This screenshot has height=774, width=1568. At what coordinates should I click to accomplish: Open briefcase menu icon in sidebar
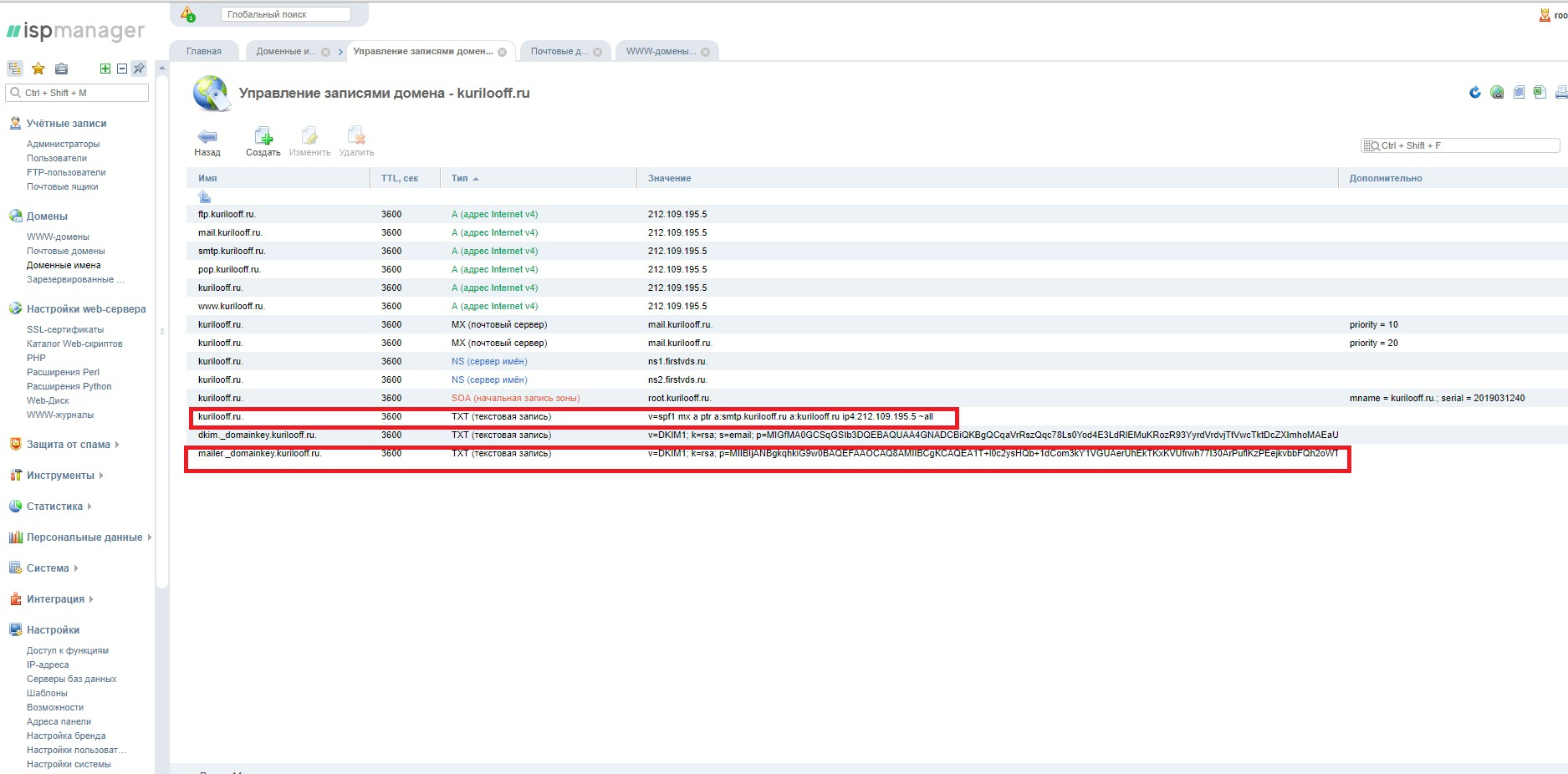[x=61, y=69]
